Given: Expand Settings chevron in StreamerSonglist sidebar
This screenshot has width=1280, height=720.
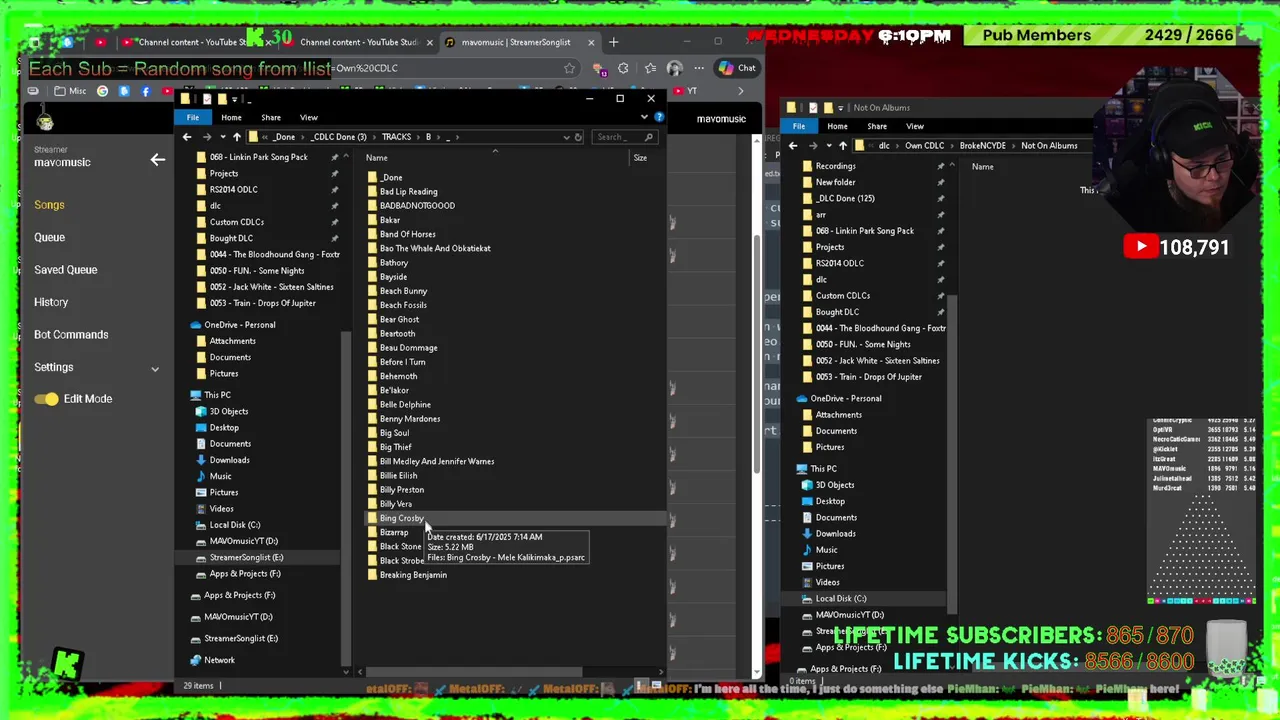Looking at the screenshot, I should (155, 368).
